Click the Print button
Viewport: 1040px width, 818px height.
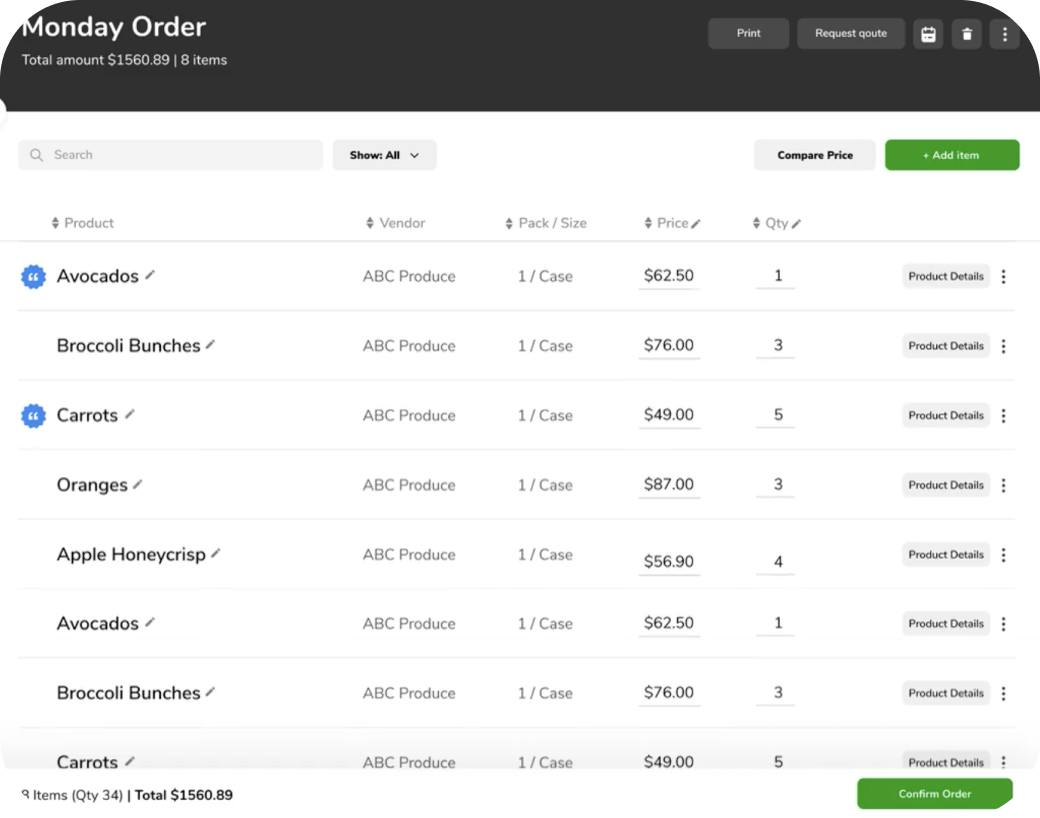748,34
